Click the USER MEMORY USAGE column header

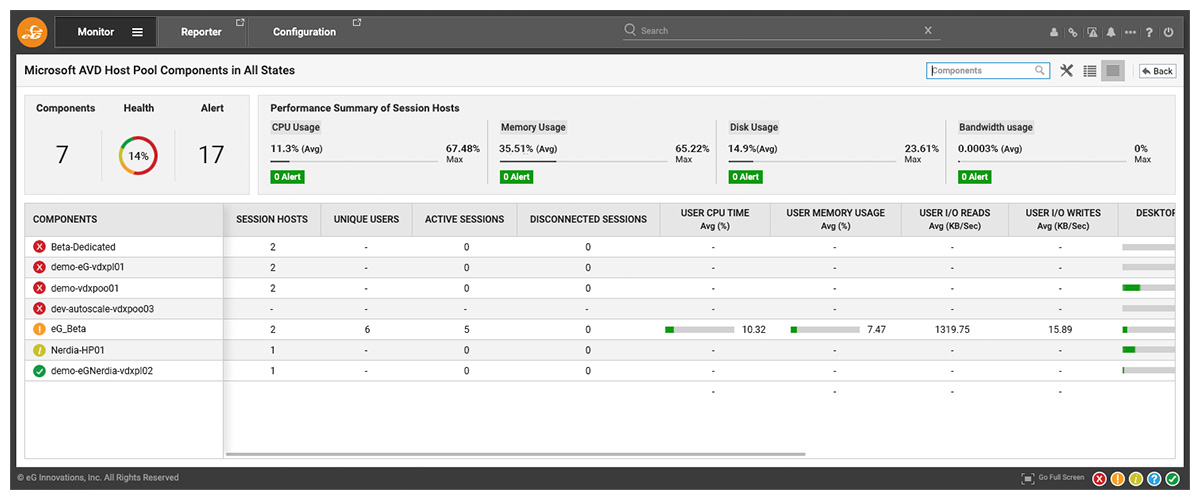(835, 219)
